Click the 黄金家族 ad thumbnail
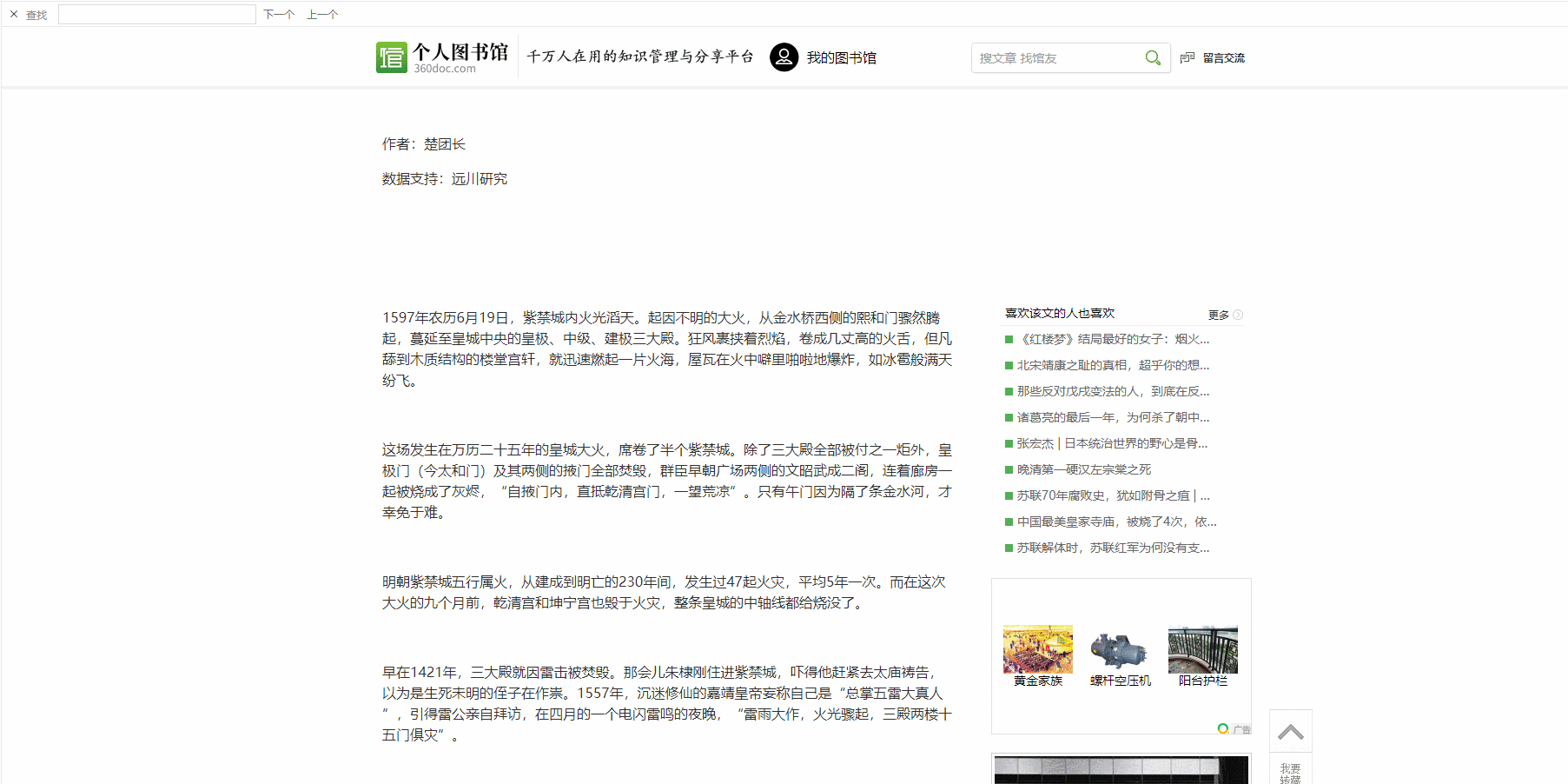This screenshot has height=784, width=1568. (1037, 649)
